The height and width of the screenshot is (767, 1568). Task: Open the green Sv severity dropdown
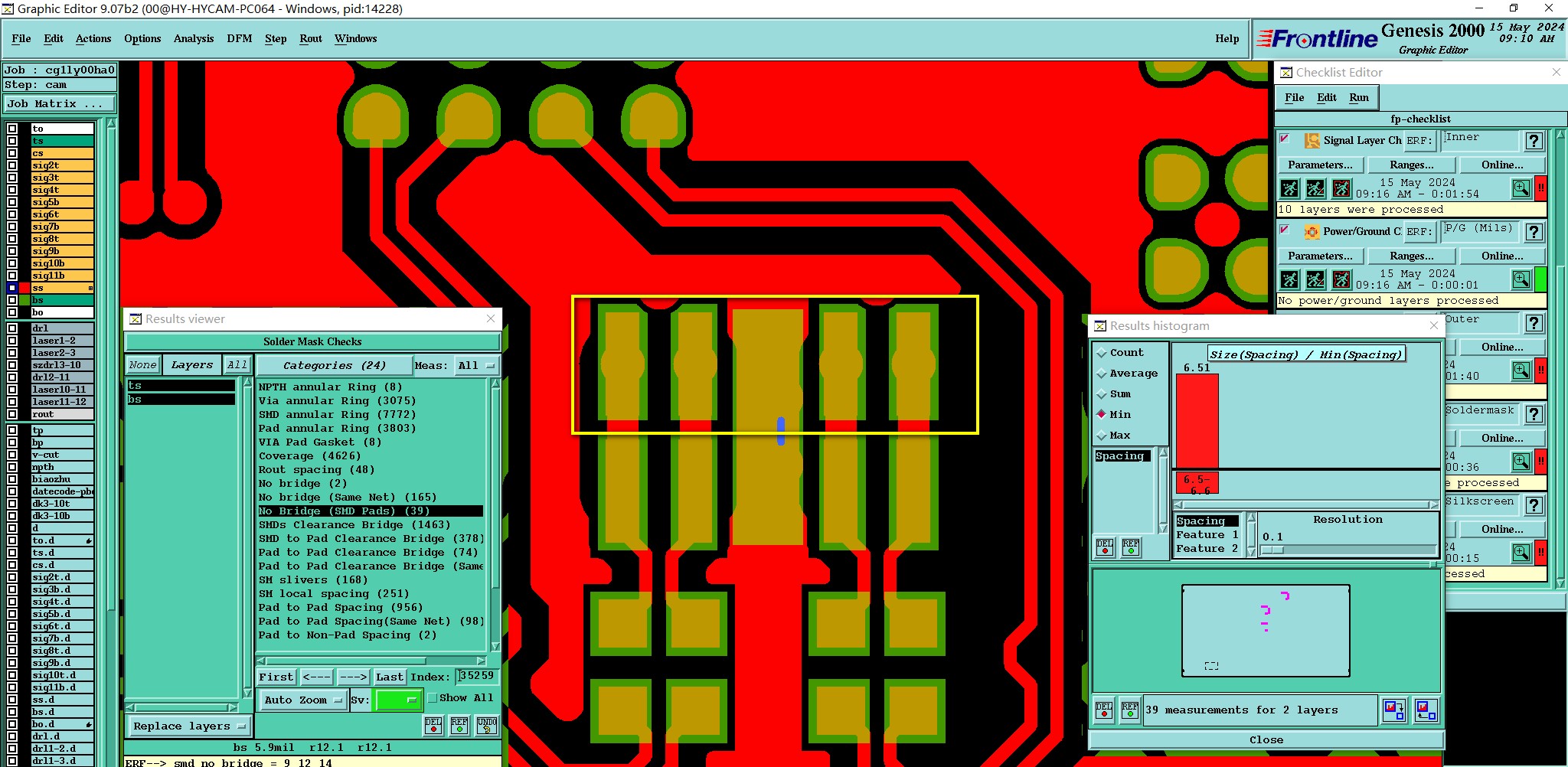397,700
